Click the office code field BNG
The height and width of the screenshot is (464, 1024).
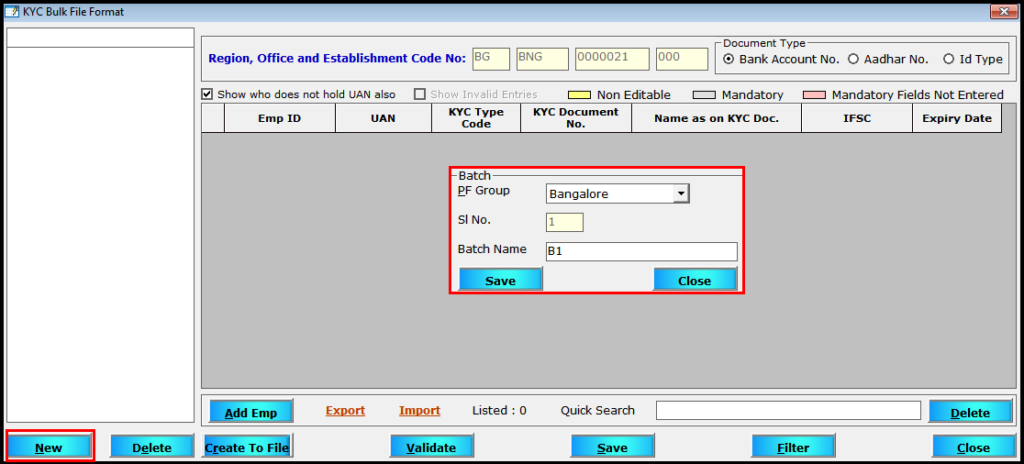click(542, 58)
